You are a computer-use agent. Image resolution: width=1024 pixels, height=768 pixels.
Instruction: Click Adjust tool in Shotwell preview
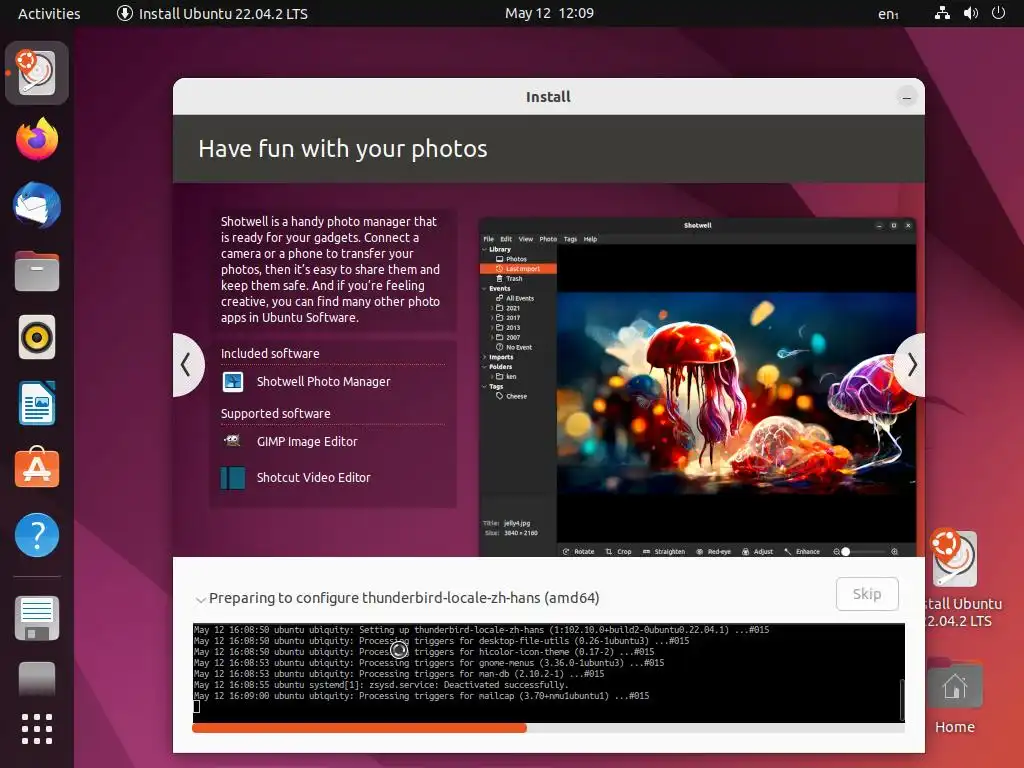(758, 552)
